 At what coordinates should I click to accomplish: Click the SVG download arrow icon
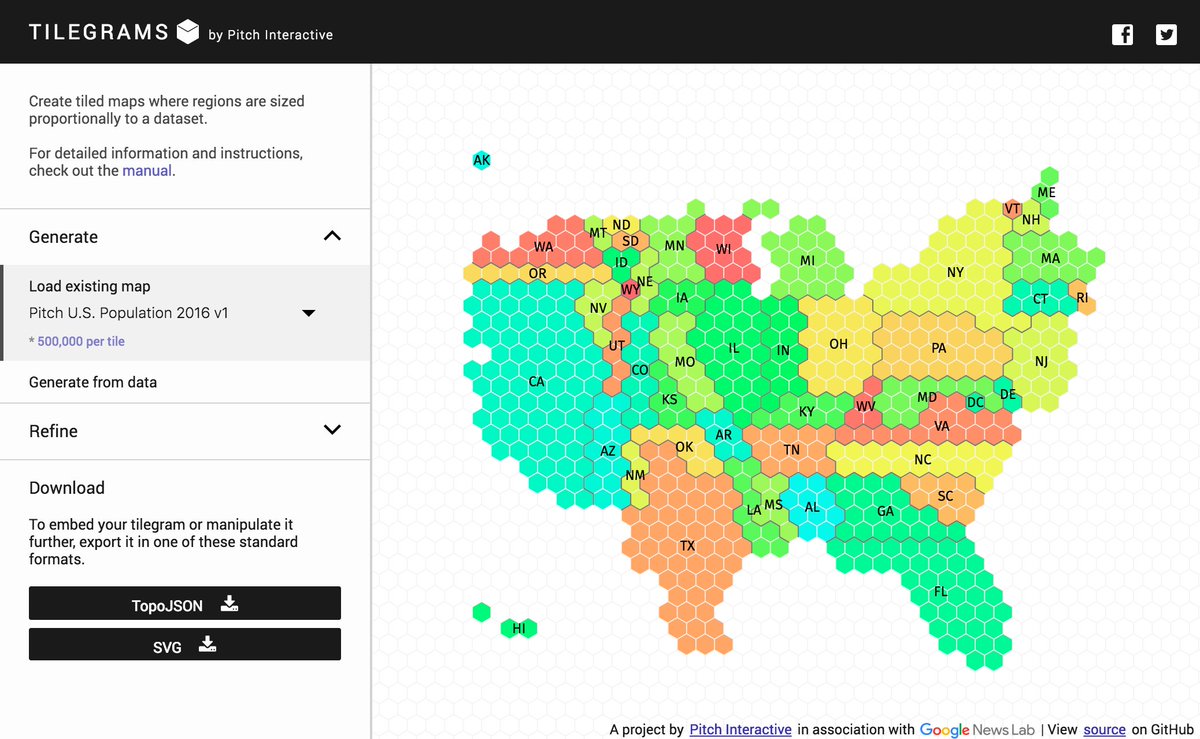point(207,644)
